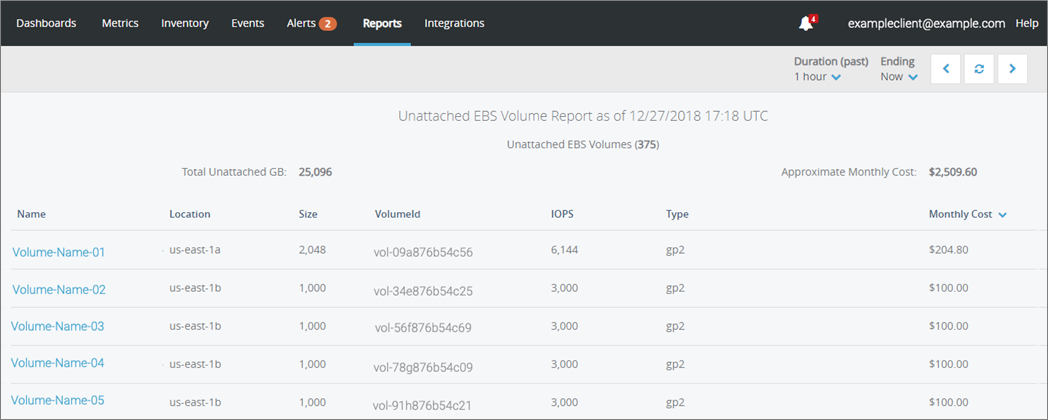Expand the Duration 1 hour dropdown
The height and width of the screenshot is (420, 1048).
tap(817, 77)
